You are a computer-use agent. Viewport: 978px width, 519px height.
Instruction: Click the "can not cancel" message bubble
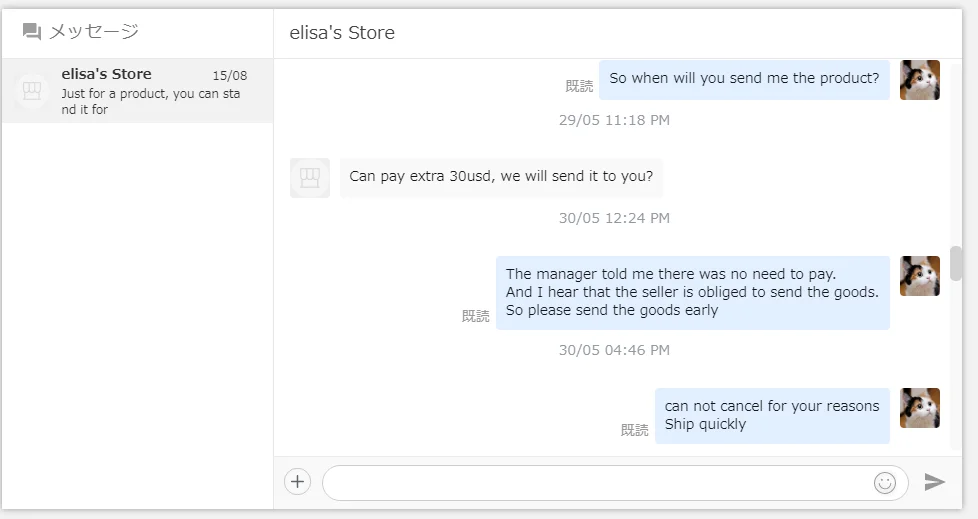click(x=771, y=415)
